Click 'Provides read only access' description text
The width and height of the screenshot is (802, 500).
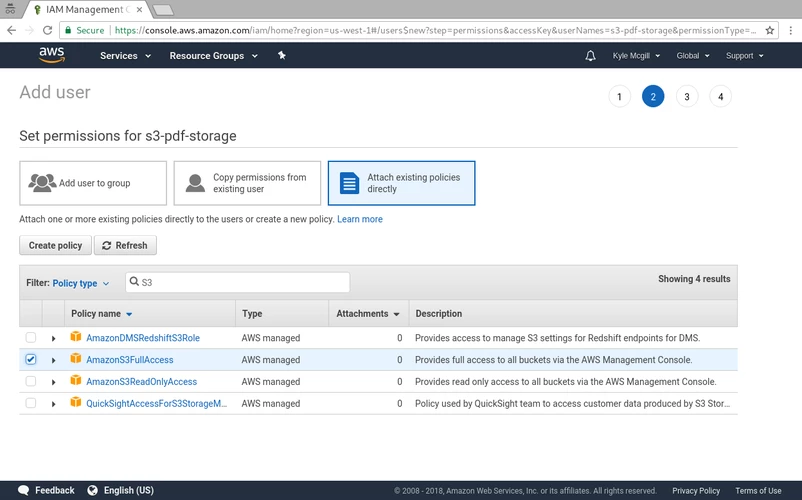[566, 382]
